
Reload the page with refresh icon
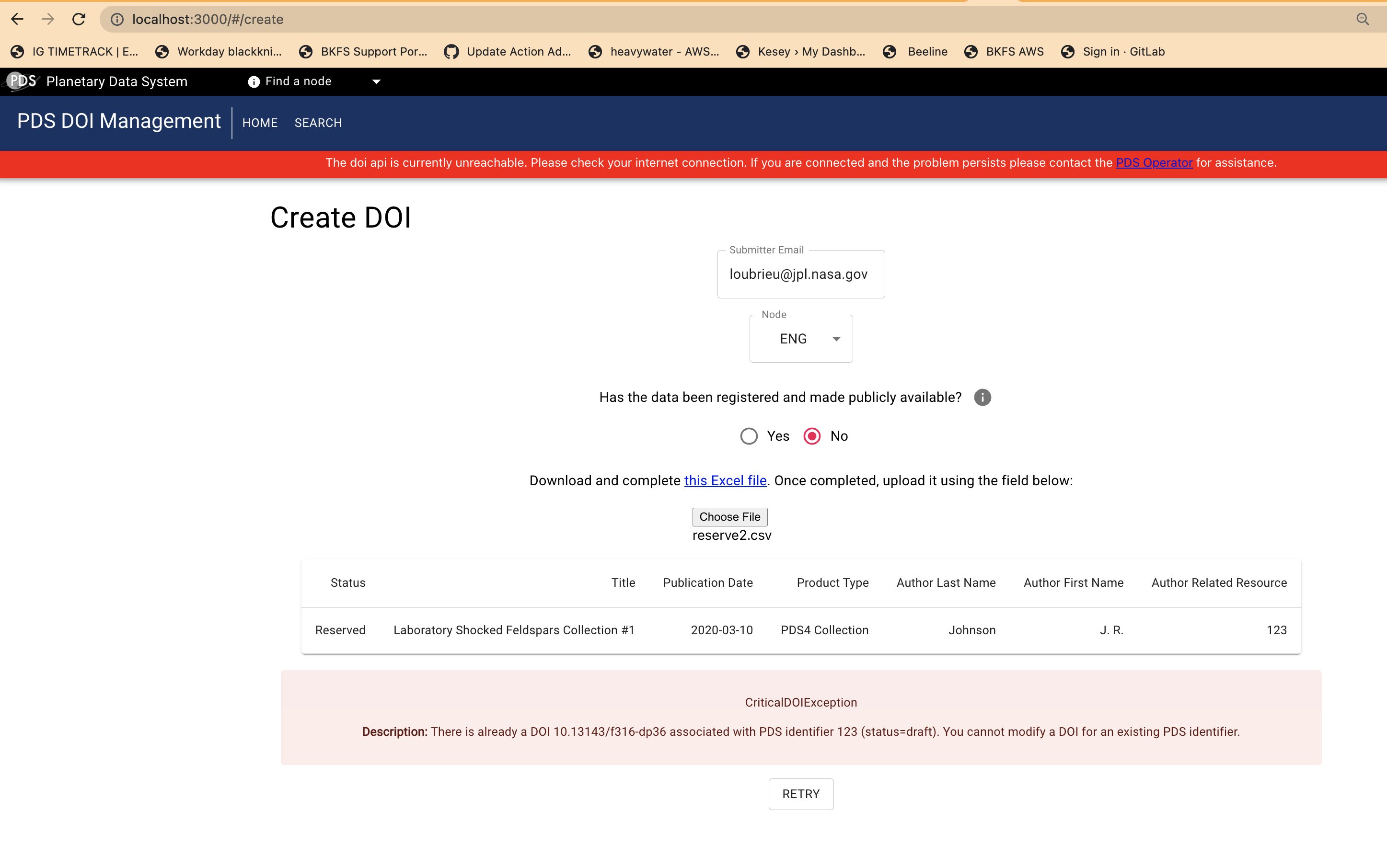pos(79,19)
